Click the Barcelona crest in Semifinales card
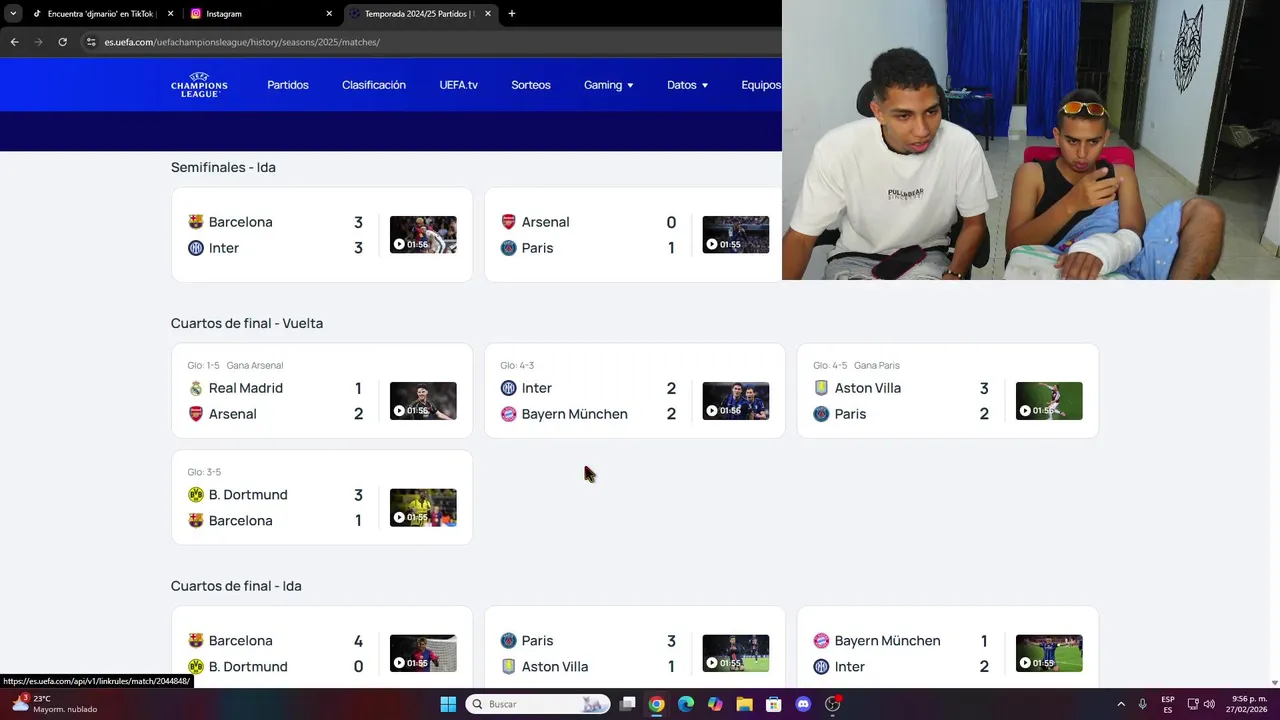 [196, 222]
